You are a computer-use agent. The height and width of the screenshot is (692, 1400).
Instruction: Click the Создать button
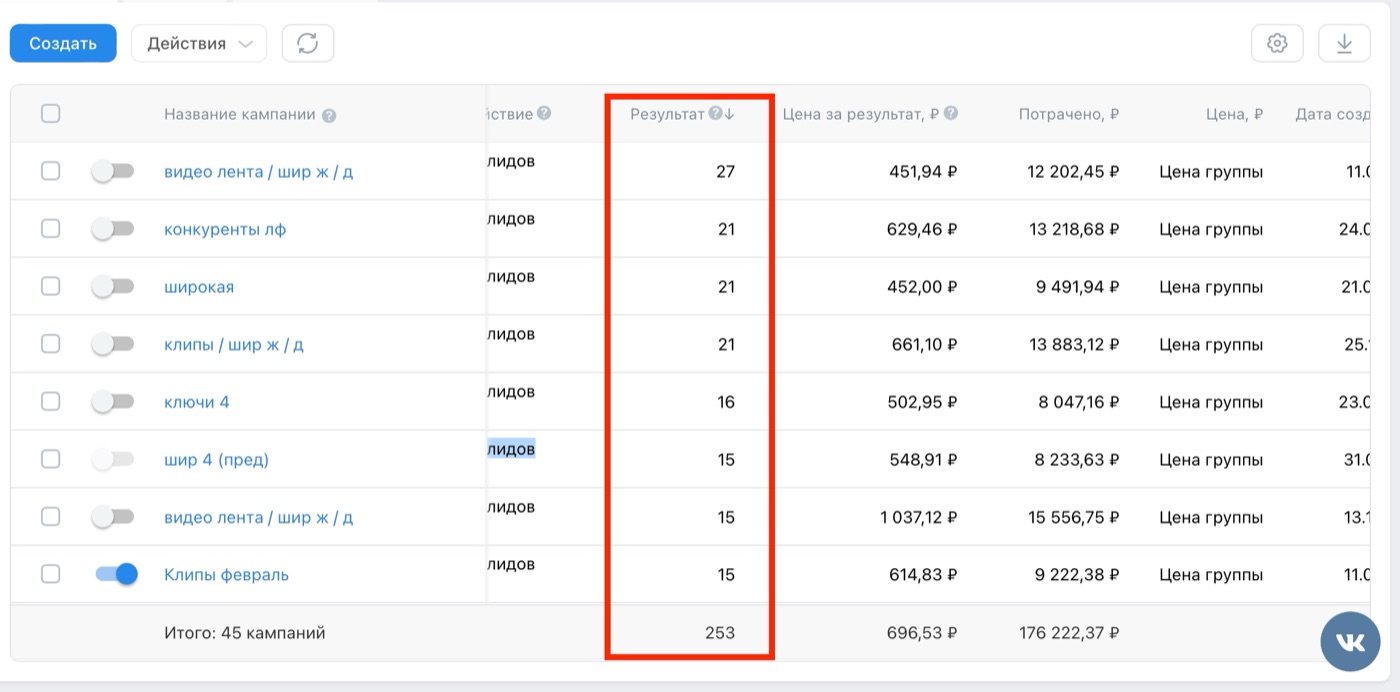point(63,43)
